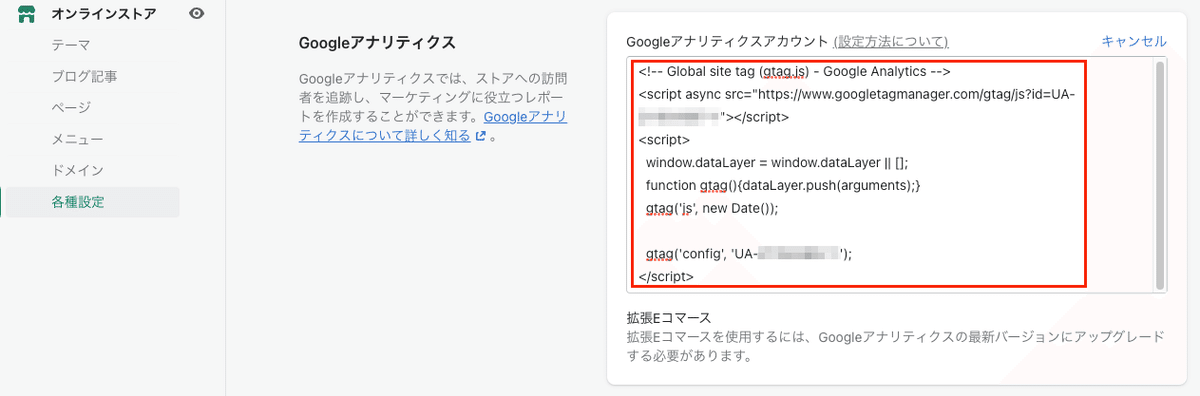Click the external link arrow icon
This screenshot has height=396, width=1200.
pyautogui.click(x=480, y=137)
